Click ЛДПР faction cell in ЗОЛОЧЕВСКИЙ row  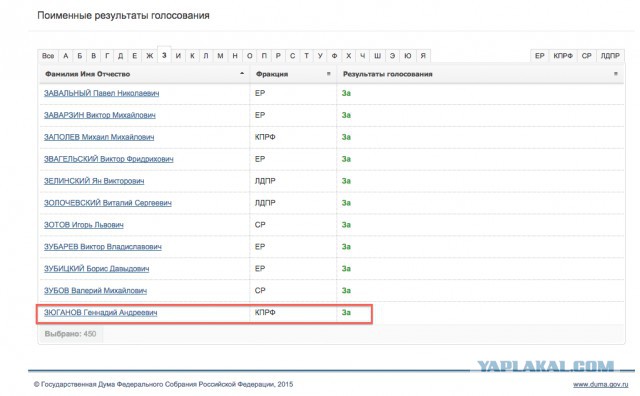(265, 203)
